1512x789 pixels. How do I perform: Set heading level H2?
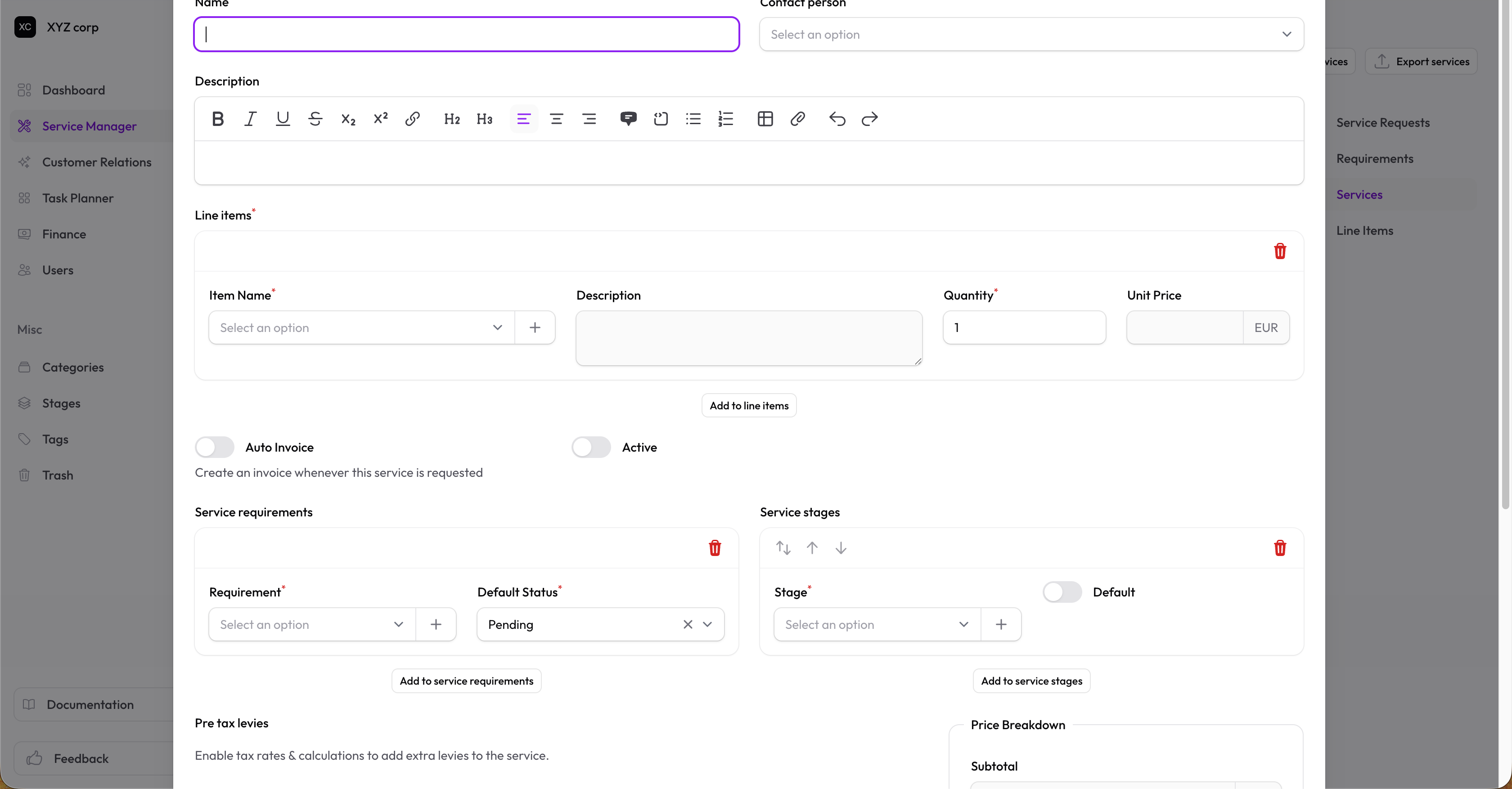tap(452, 119)
